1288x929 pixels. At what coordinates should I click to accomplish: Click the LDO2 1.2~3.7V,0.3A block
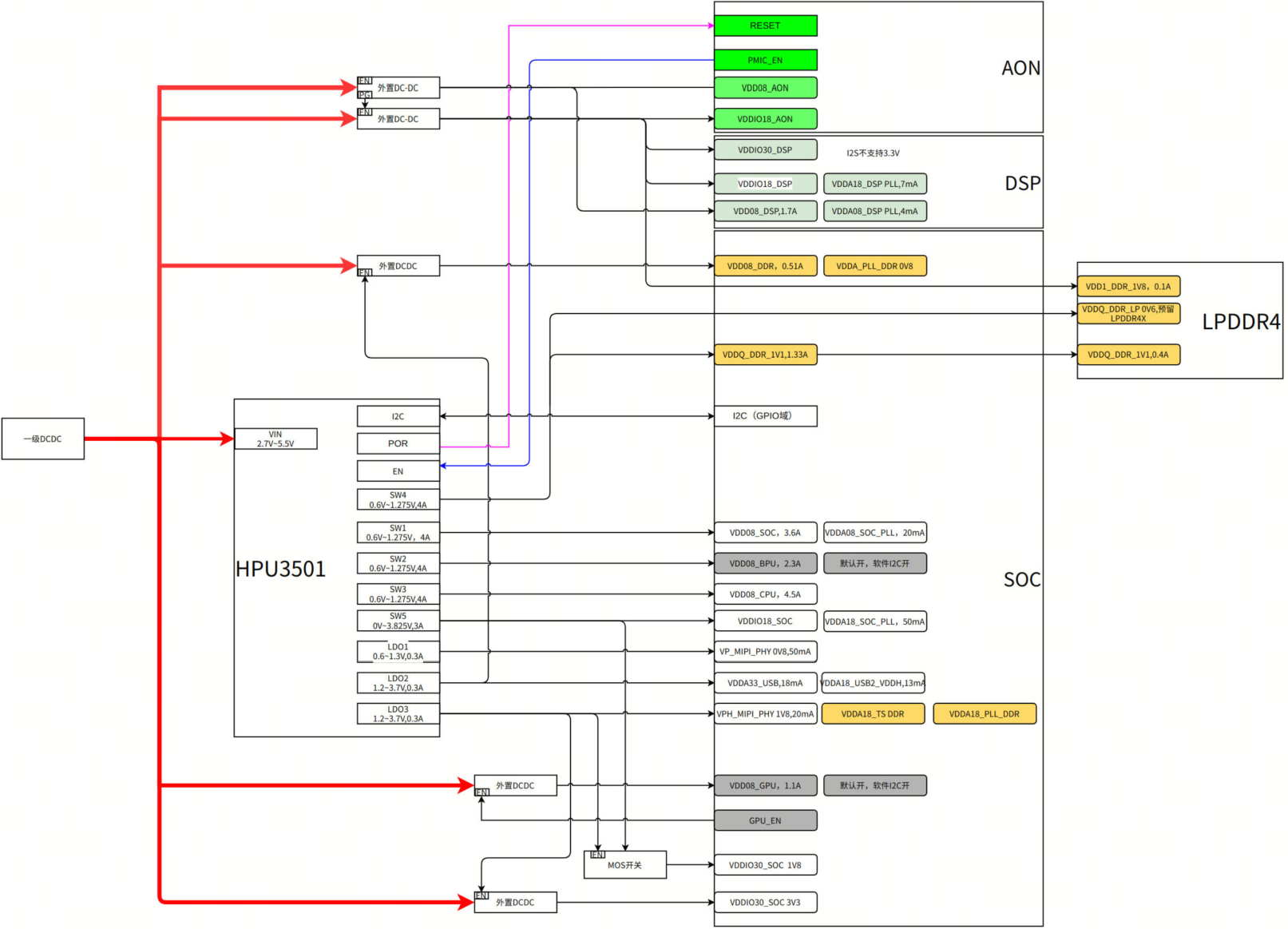398,683
